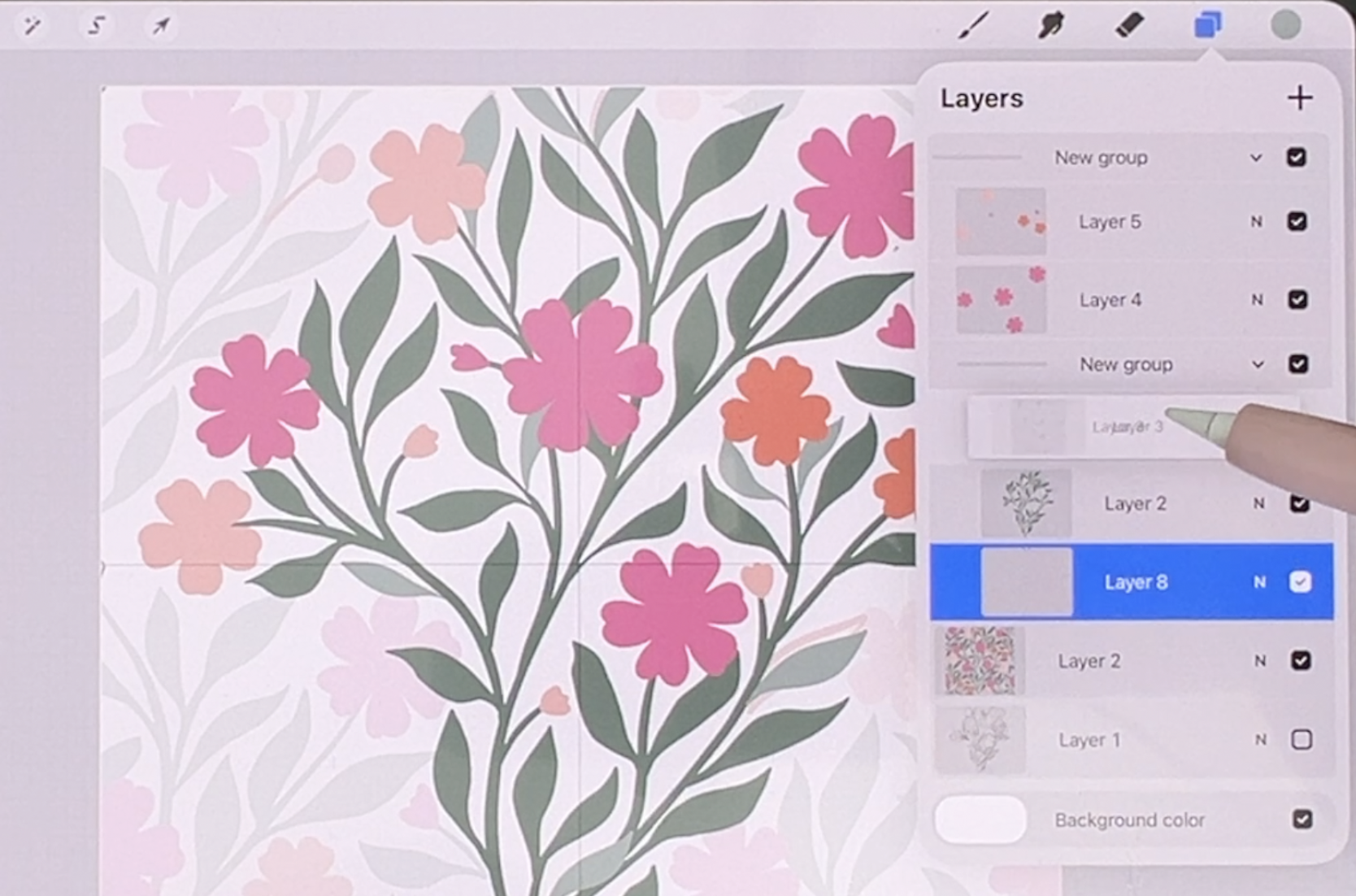Open blend mode N for Layer 8

[1260, 582]
